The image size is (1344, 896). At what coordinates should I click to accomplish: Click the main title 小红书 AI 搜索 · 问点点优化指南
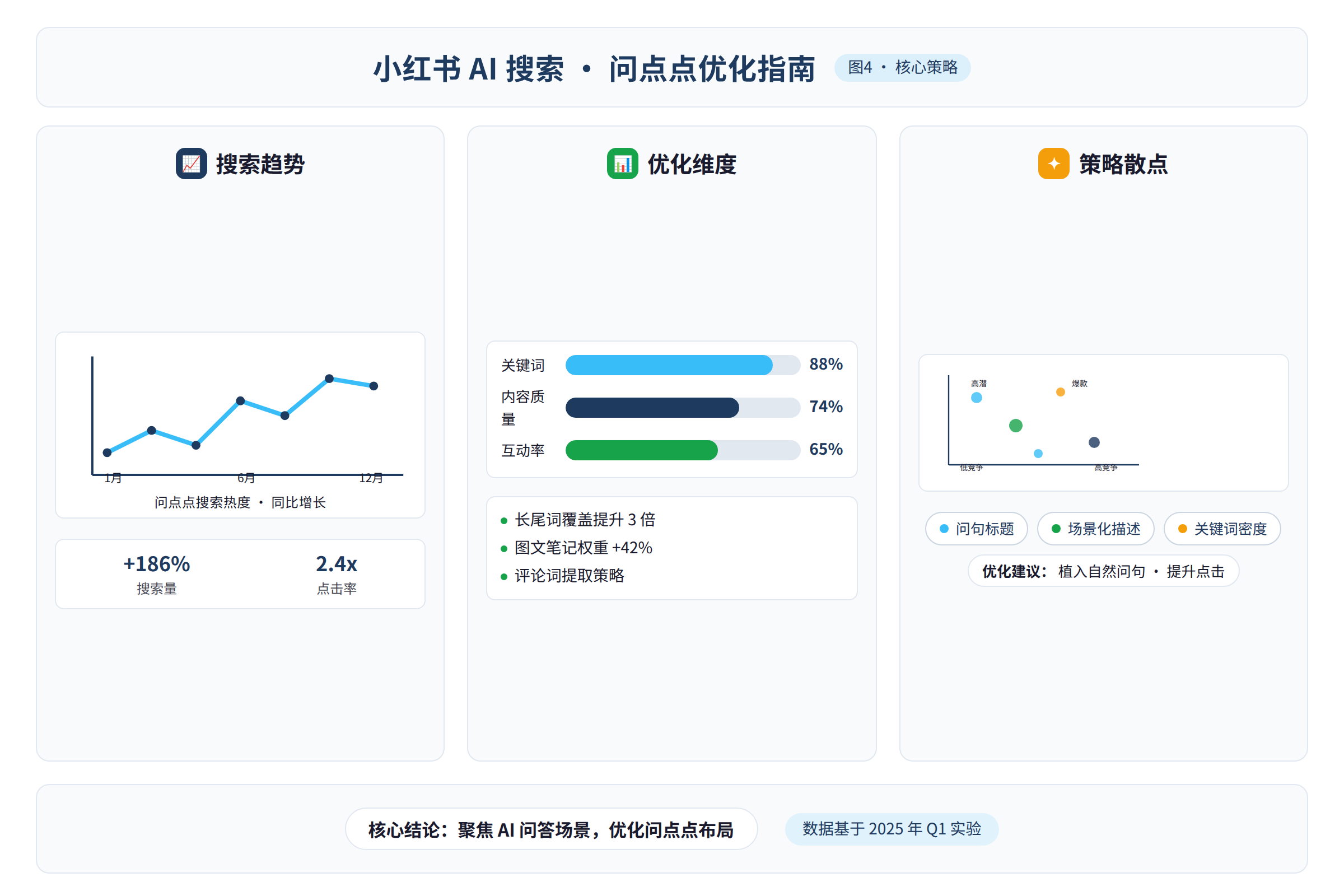pyautogui.click(x=594, y=69)
